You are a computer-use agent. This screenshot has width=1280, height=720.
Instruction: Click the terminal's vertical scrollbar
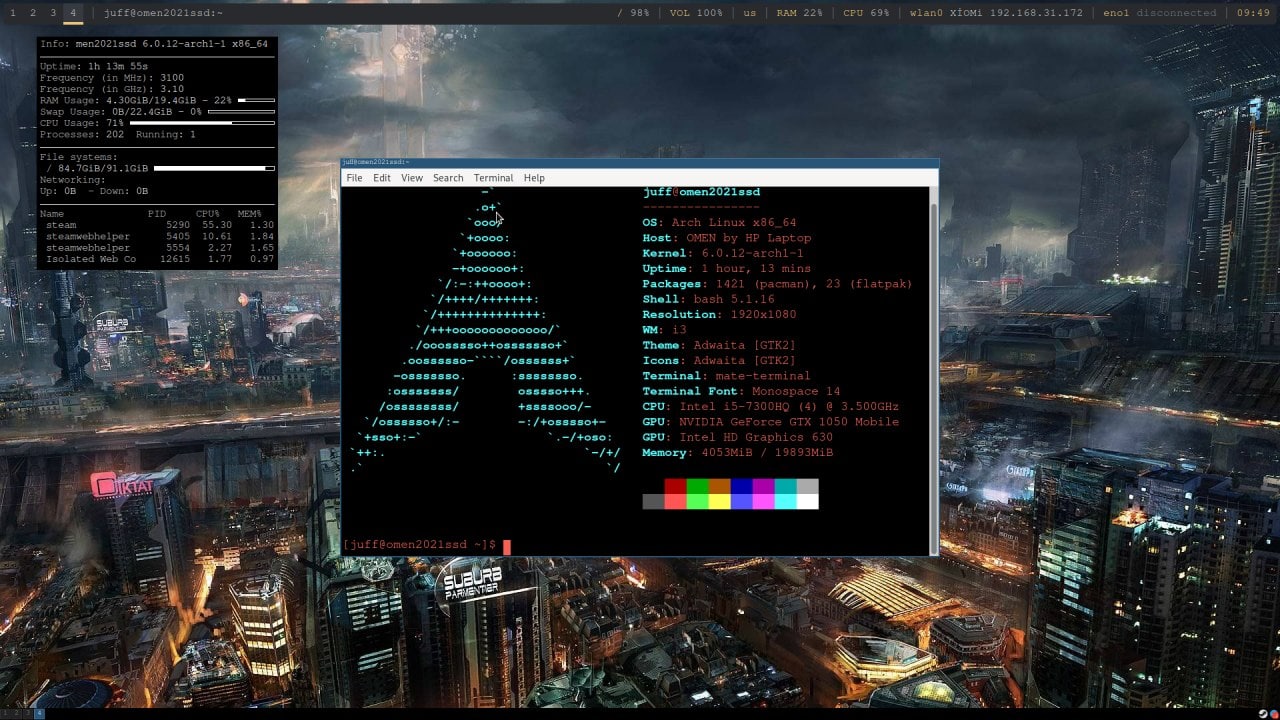934,370
